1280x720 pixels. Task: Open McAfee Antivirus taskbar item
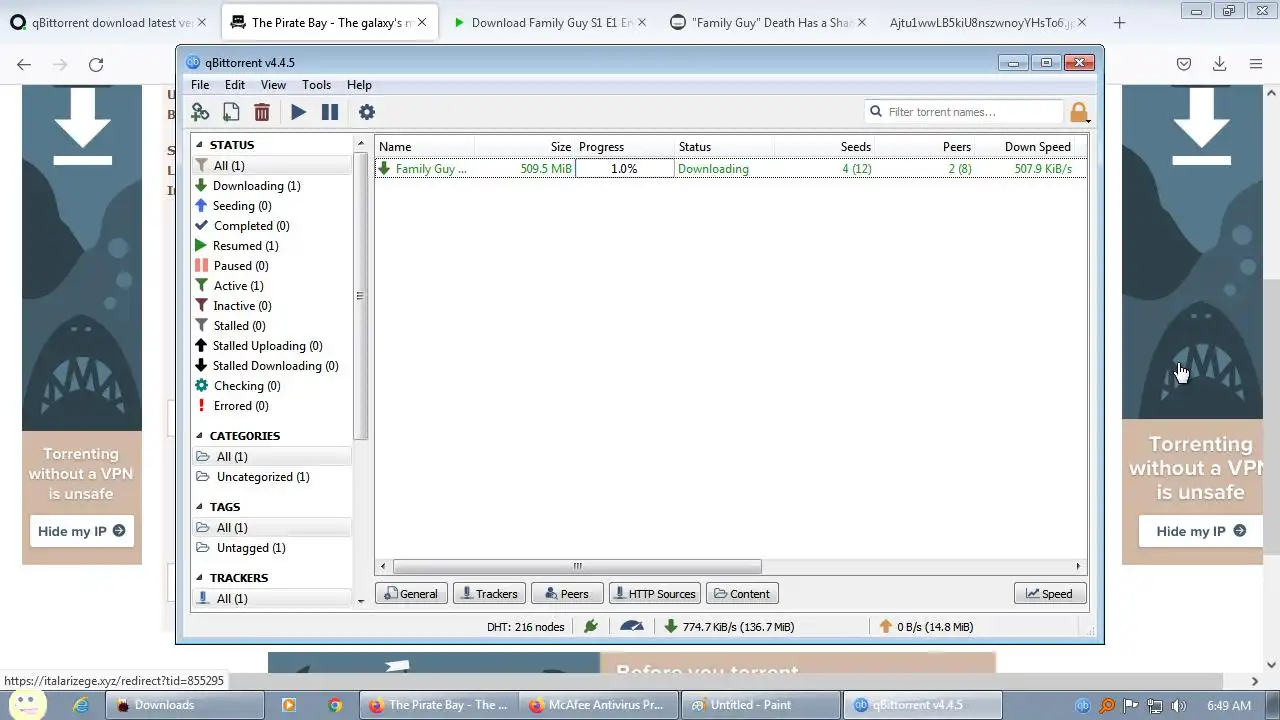click(x=597, y=705)
